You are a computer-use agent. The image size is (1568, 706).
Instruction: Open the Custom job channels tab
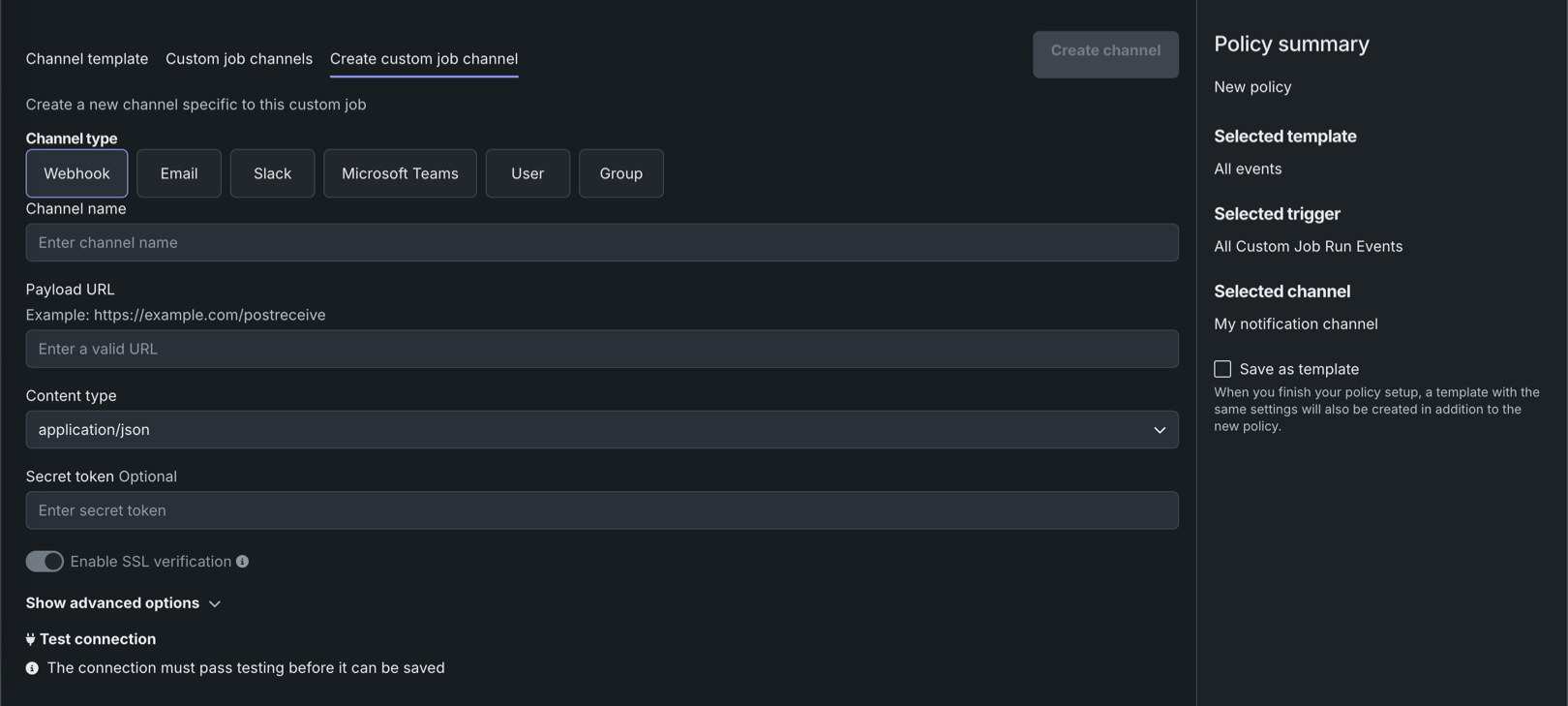tap(239, 59)
